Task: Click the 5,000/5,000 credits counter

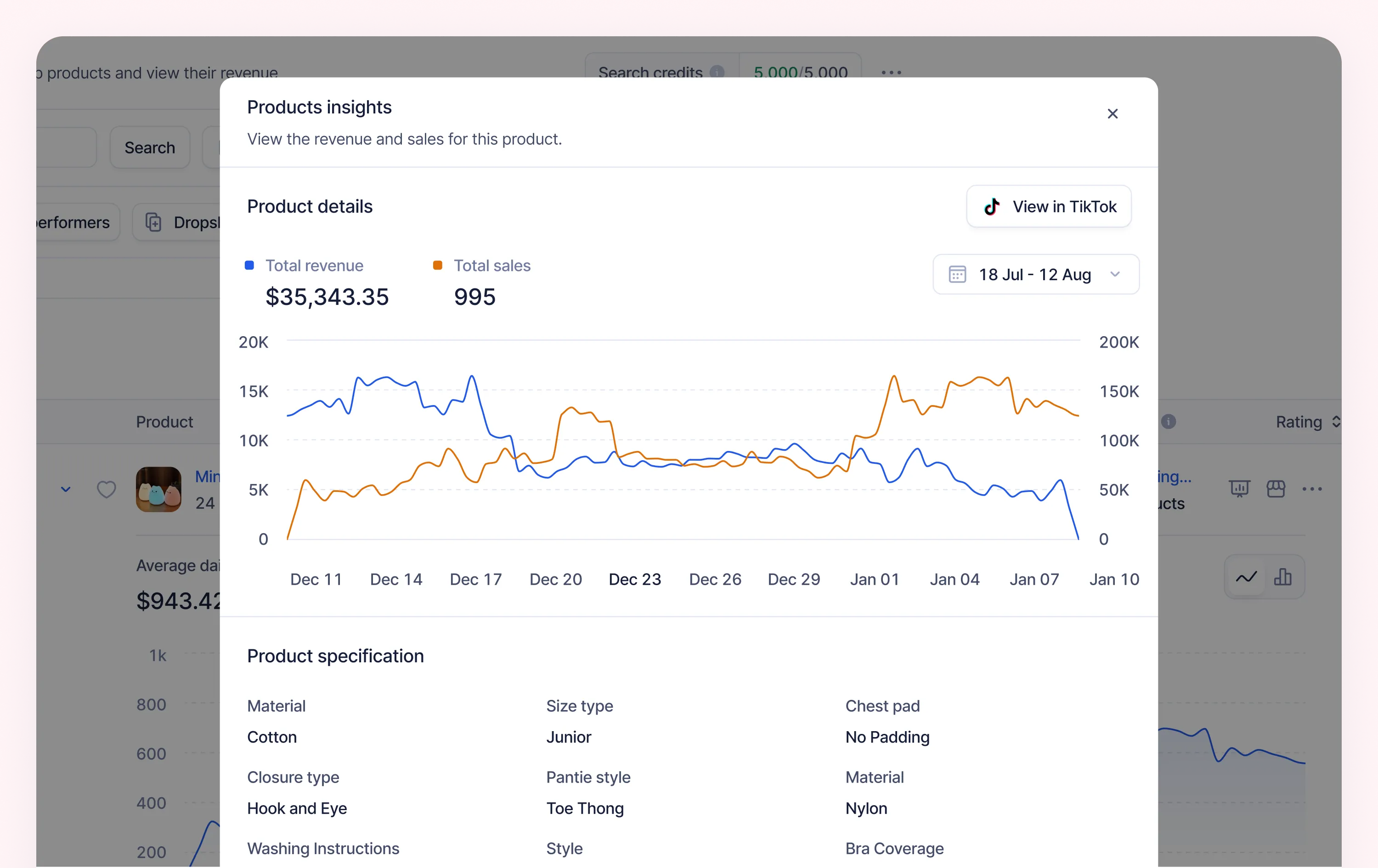Action: (x=800, y=73)
